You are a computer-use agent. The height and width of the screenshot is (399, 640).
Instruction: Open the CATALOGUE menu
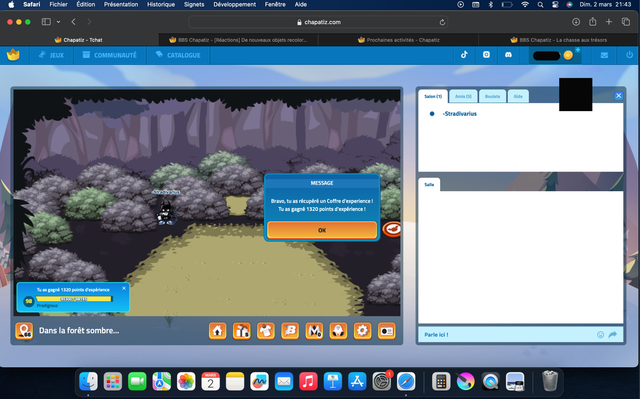tap(178, 55)
